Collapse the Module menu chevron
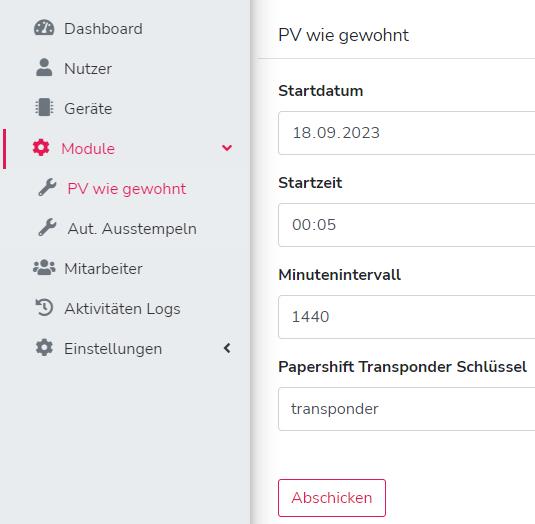Screen dimensions: 535x524 227,148
